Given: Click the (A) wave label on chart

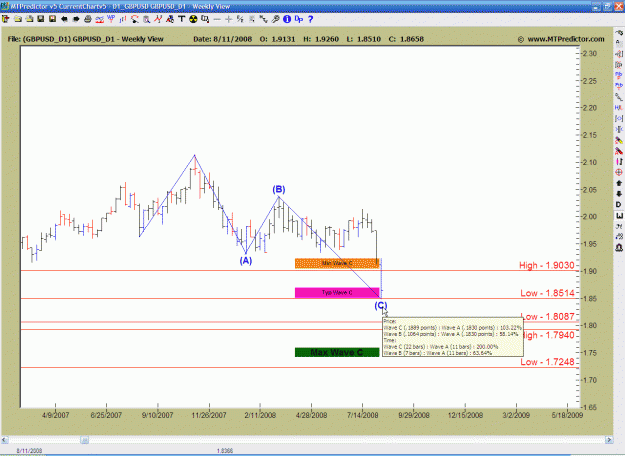Looking at the screenshot, I should [x=246, y=261].
